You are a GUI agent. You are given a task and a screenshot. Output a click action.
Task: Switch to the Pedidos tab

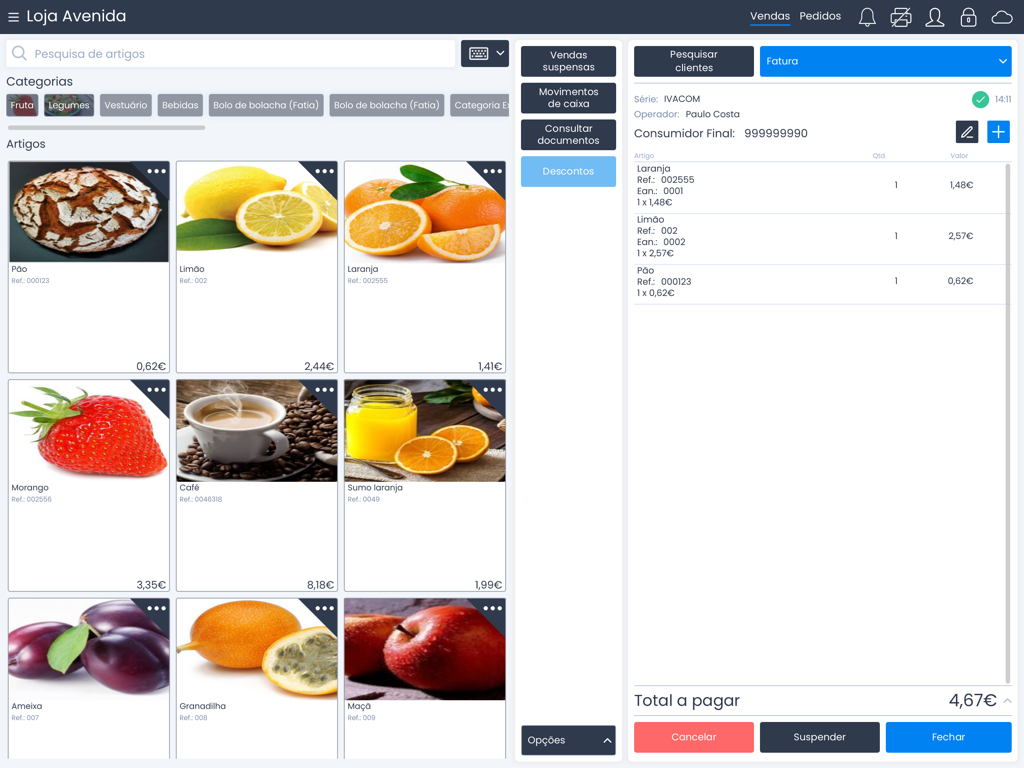click(820, 16)
